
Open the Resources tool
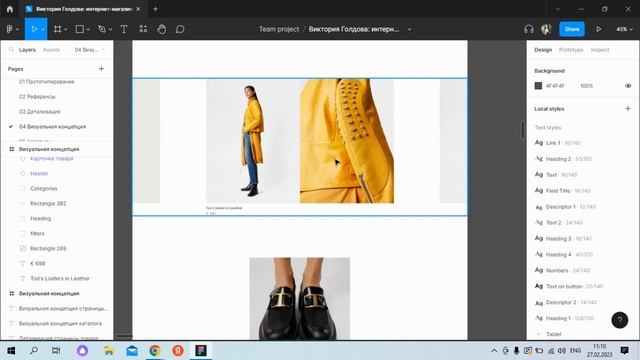point(143,29)
